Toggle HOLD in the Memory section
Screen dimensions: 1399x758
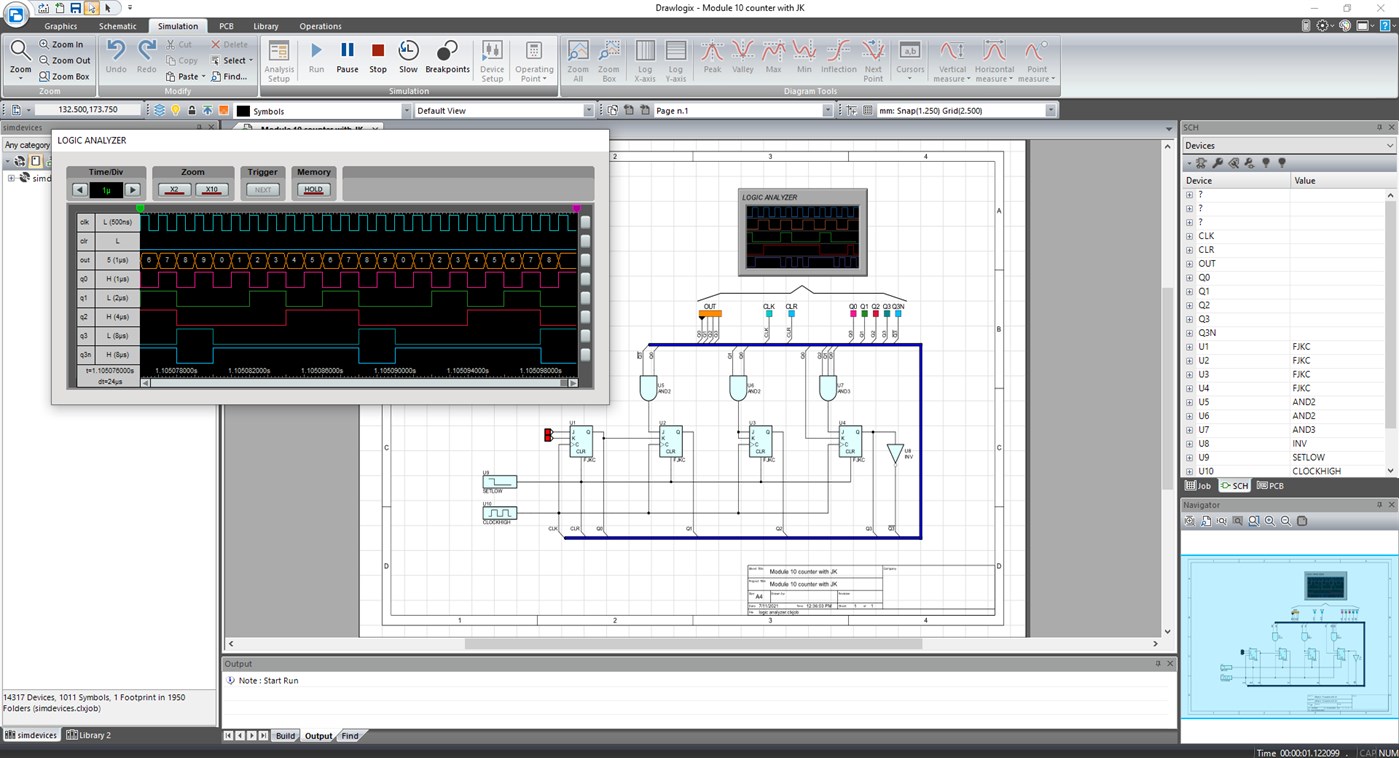click(313, 190)
